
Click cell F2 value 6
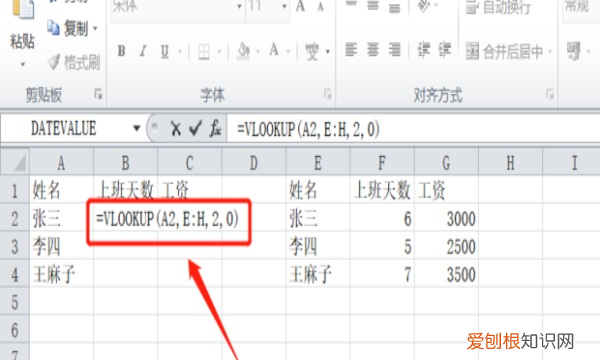[x=382, y=218]
